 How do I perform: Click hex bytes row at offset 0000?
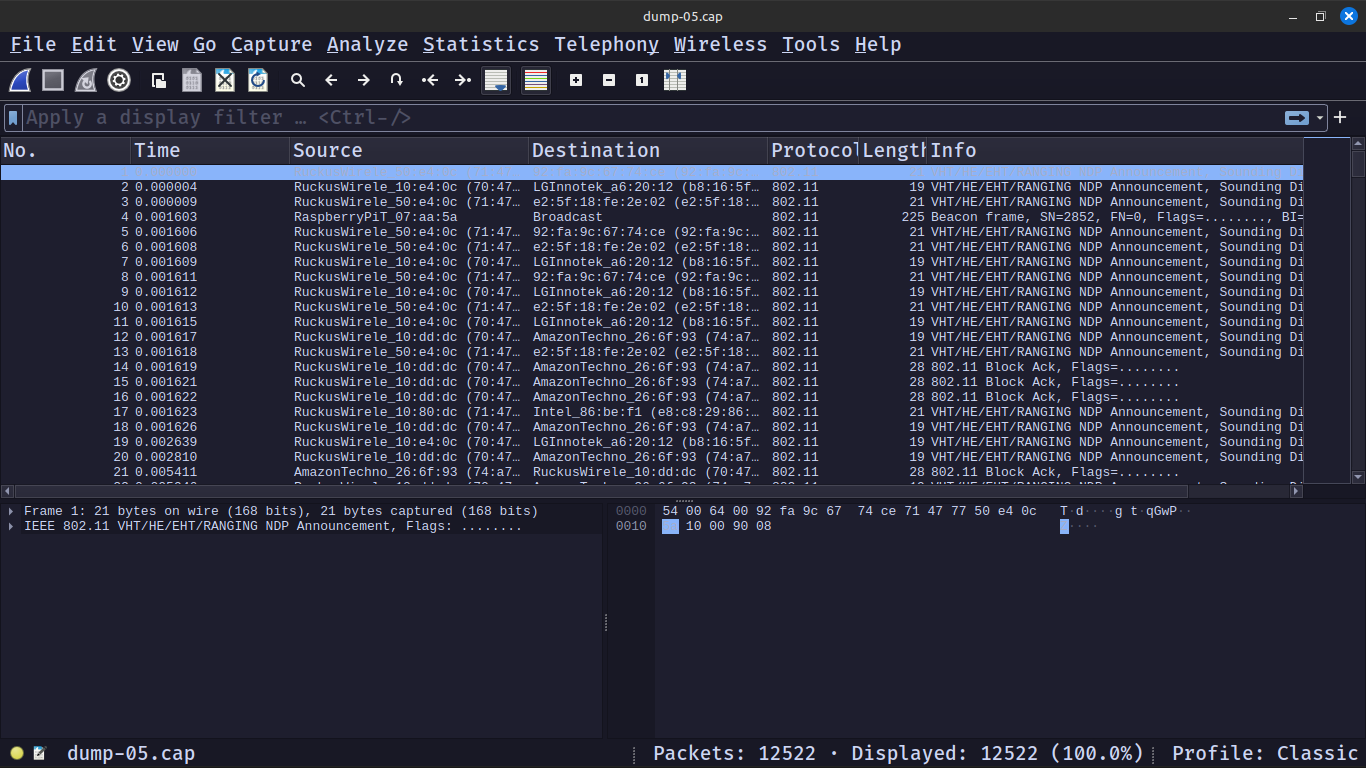coord(849,511)
